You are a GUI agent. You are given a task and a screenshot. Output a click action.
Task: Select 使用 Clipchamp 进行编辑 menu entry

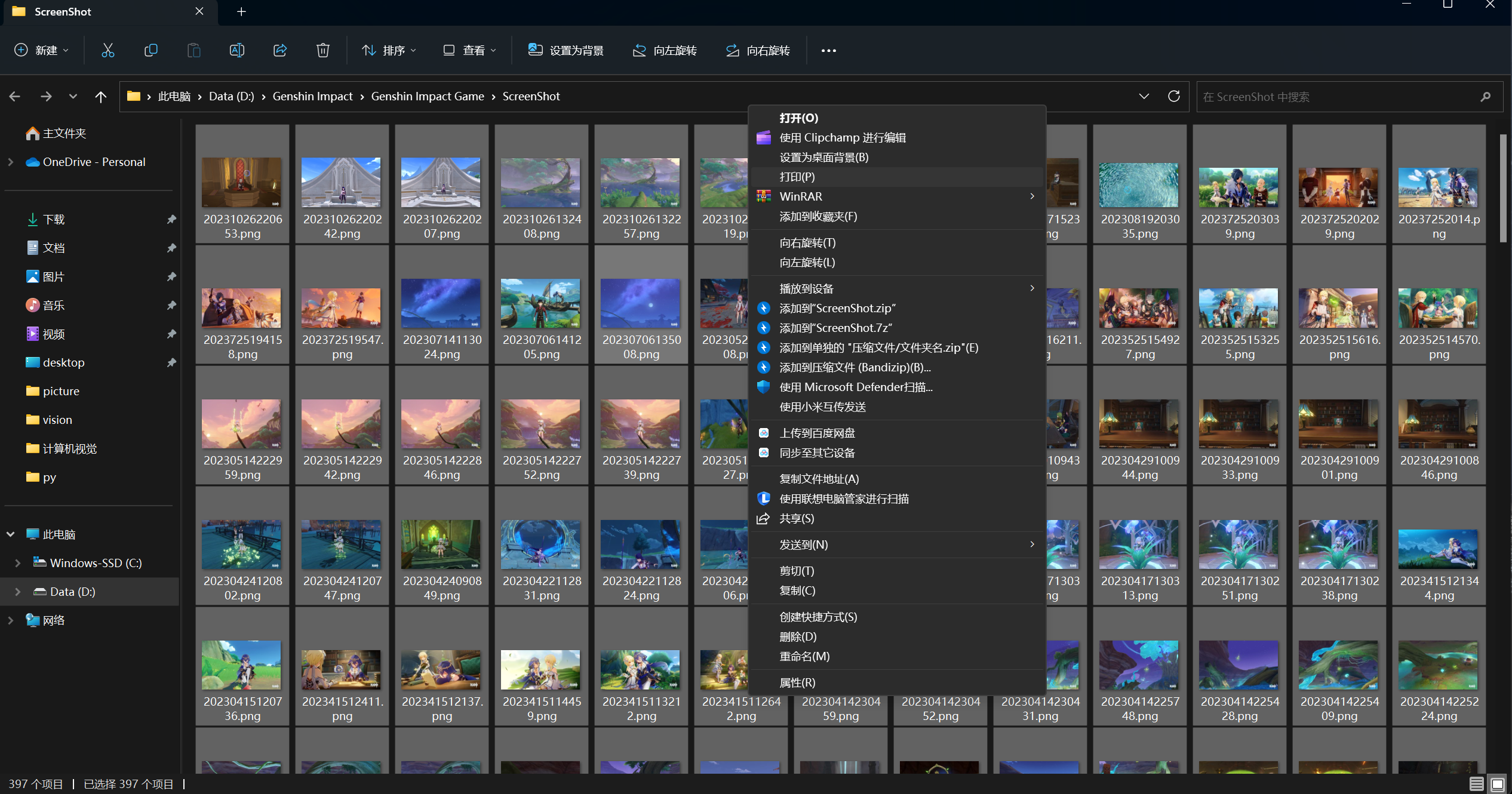point(896,137)
